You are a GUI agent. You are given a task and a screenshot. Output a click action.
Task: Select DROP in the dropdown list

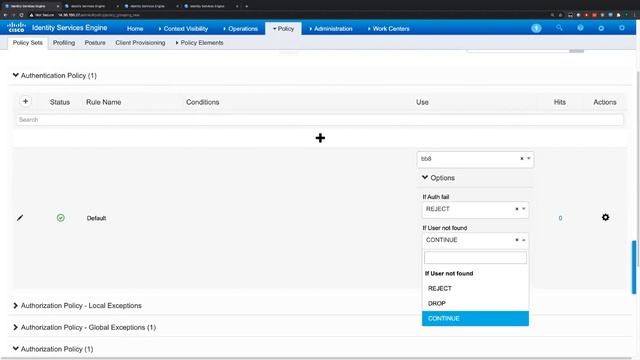pos(475,304)
